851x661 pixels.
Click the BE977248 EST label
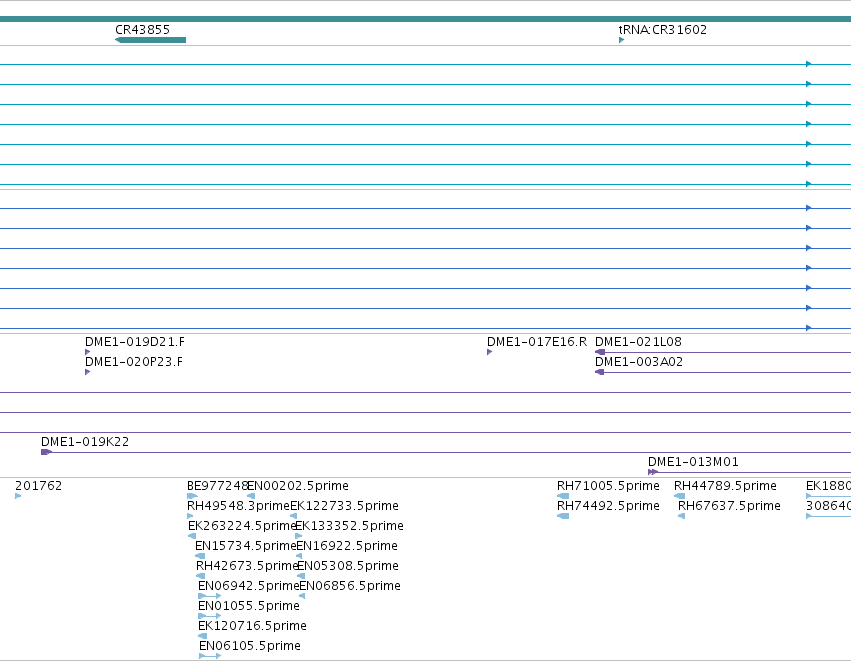217,485
